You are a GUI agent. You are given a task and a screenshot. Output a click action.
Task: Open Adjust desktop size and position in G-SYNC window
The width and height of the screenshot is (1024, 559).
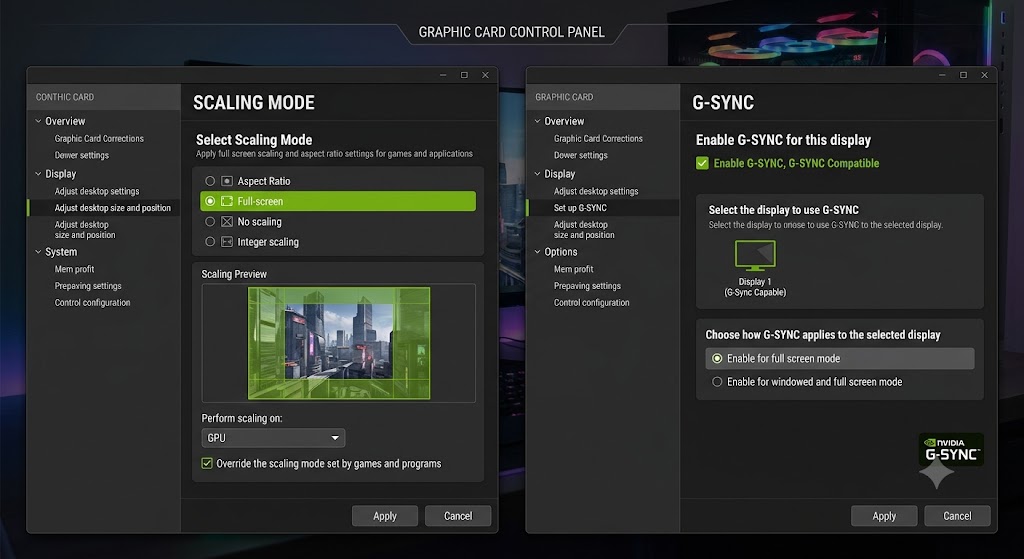(584, 230)
